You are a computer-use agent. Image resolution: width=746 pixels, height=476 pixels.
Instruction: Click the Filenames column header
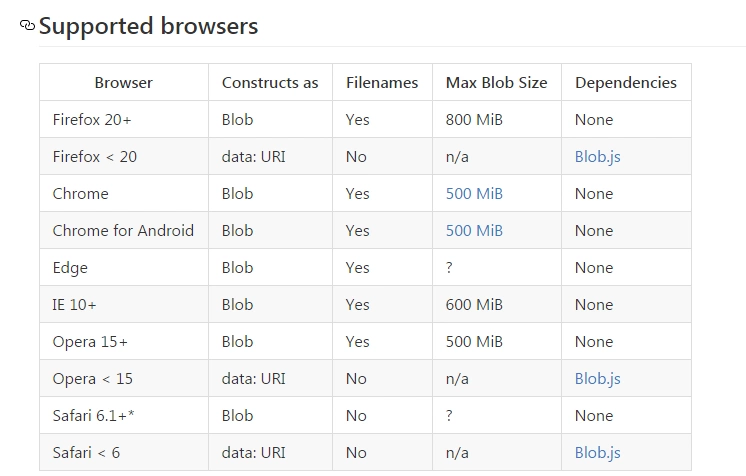382,83
